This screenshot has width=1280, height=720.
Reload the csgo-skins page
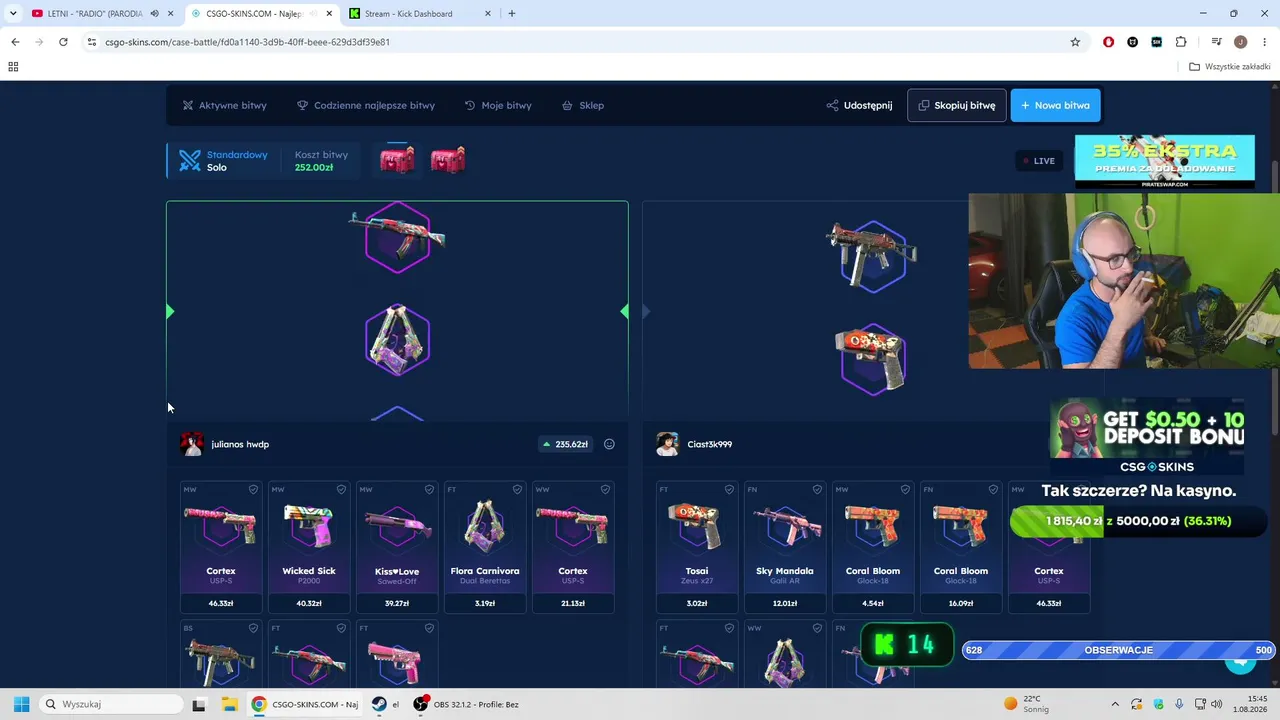[x=63, y=42]
